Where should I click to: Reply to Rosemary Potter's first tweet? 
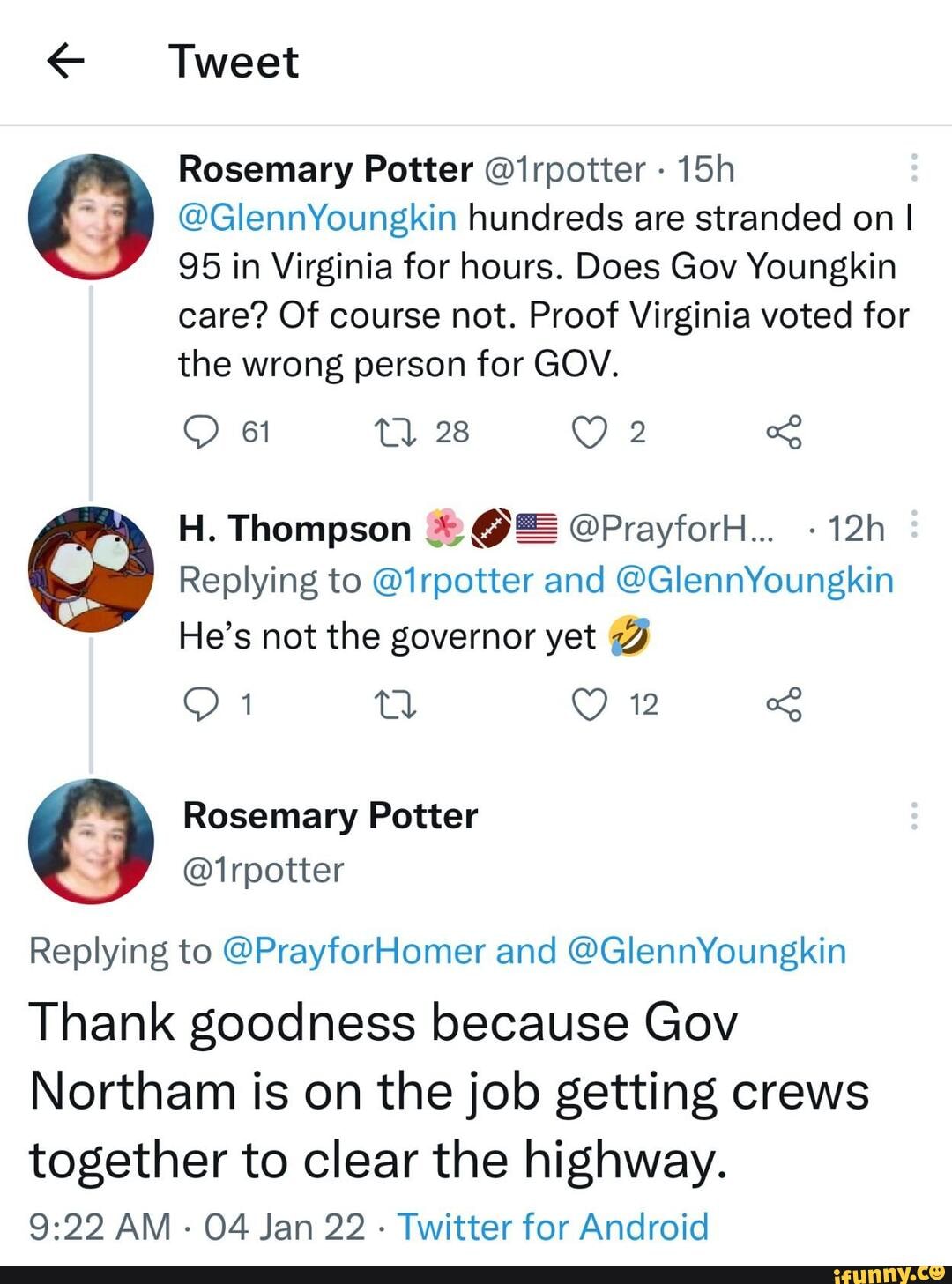[202, 432]
